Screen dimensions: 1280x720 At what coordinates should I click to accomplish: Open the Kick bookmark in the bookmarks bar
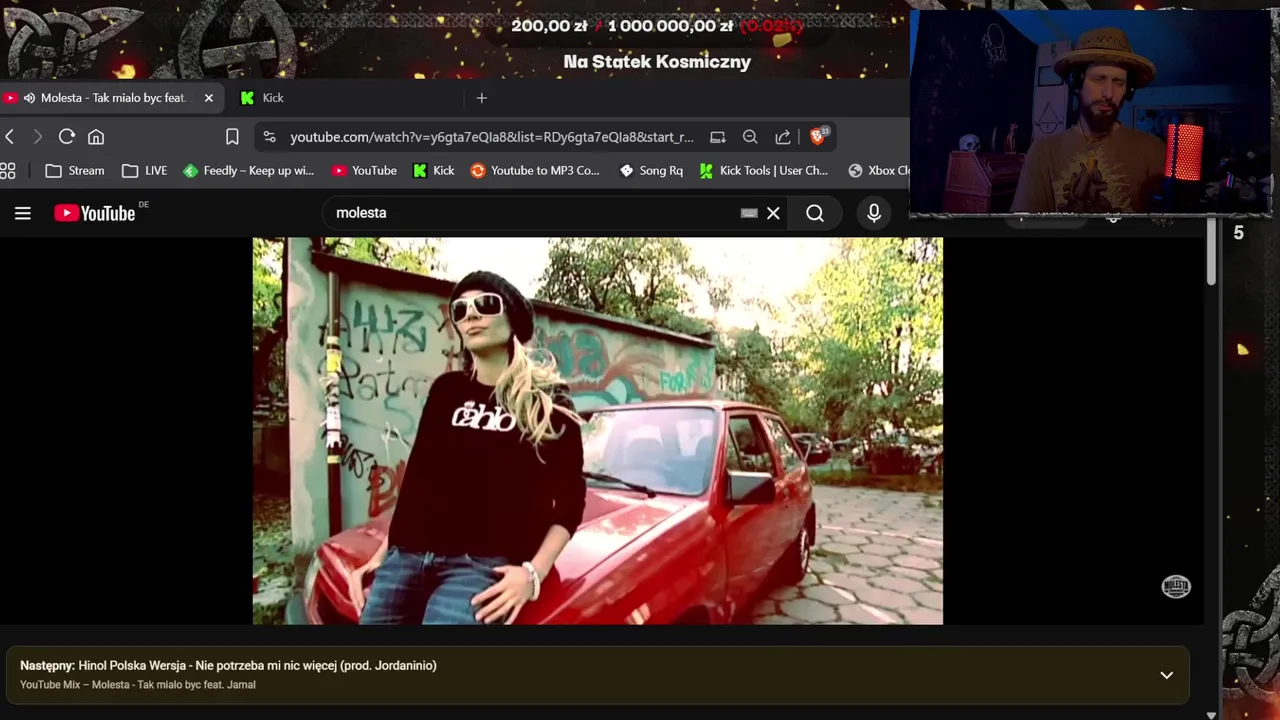click(x=434, y=171)
